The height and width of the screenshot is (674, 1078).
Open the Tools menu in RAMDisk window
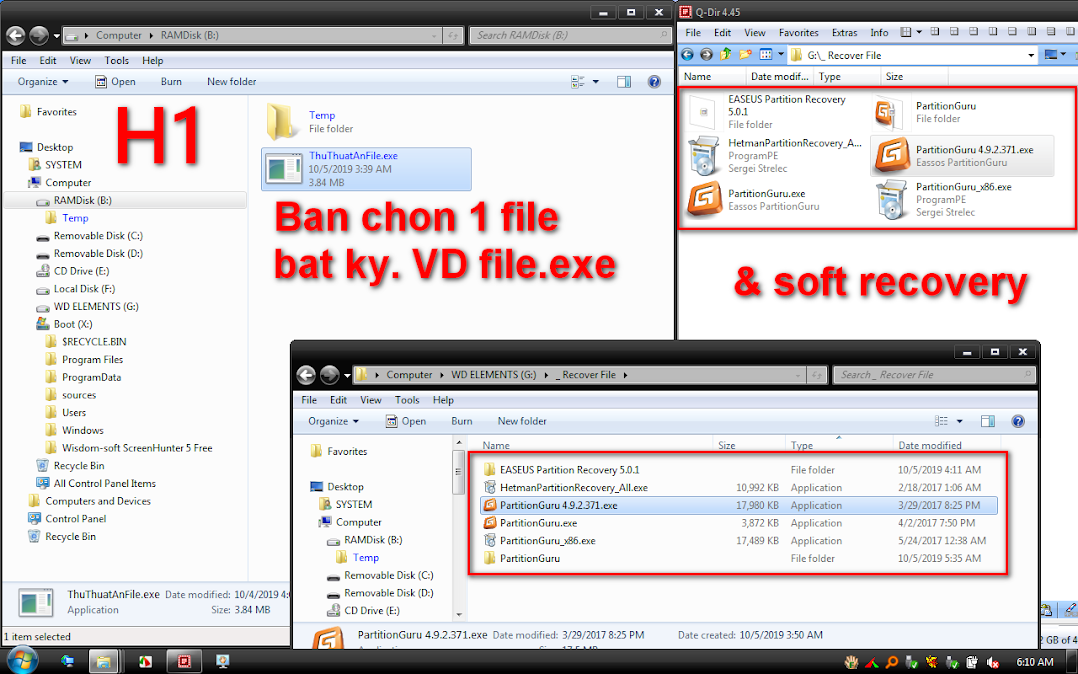point(116,61)
